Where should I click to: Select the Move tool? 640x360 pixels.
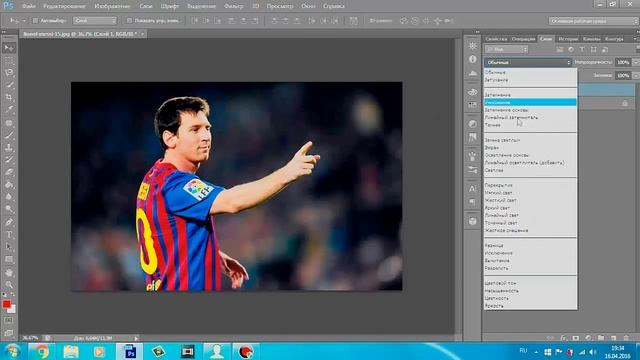pos(9,48)
